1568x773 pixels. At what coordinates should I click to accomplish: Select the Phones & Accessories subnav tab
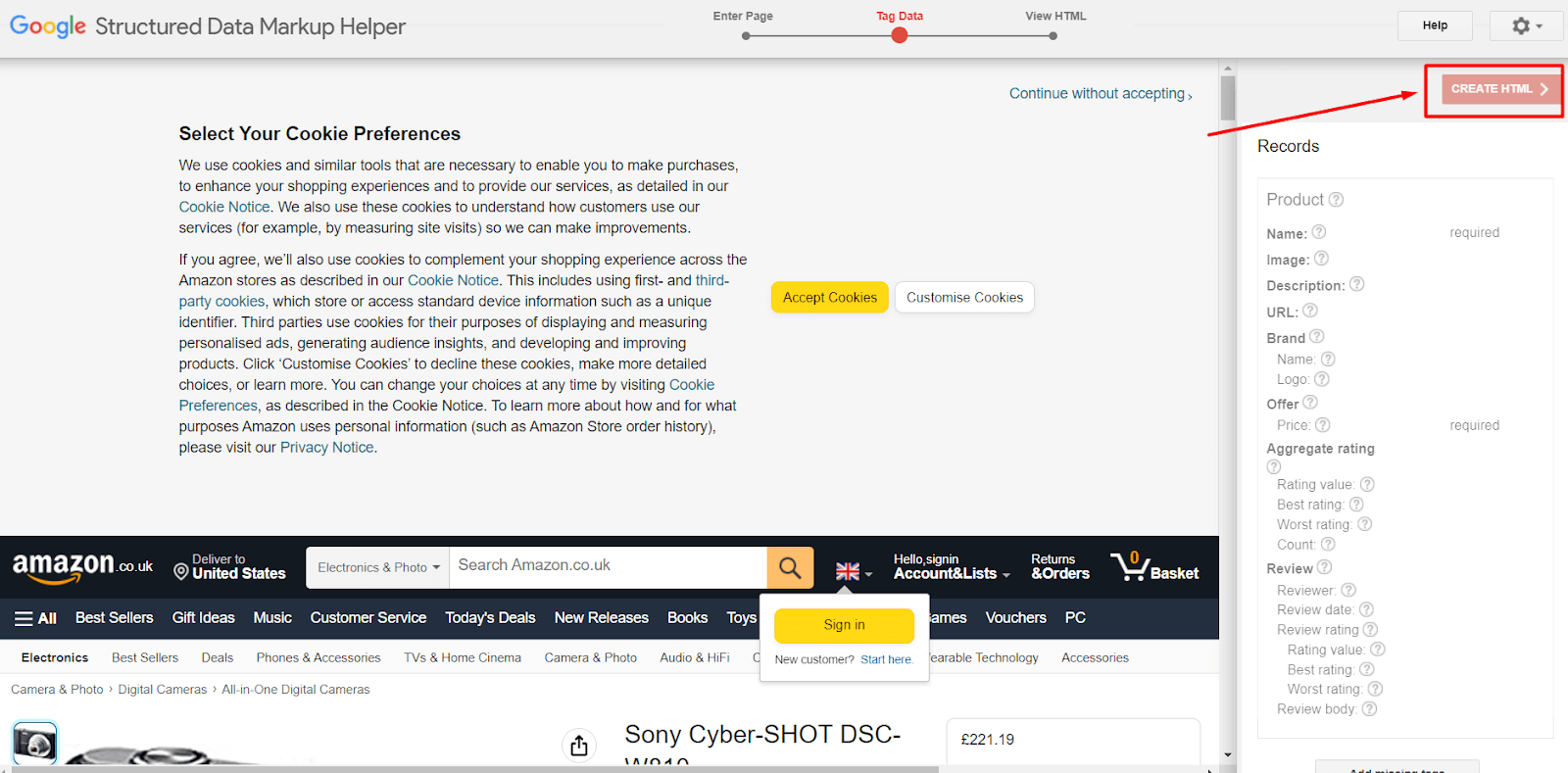click(x=318, y=658)
